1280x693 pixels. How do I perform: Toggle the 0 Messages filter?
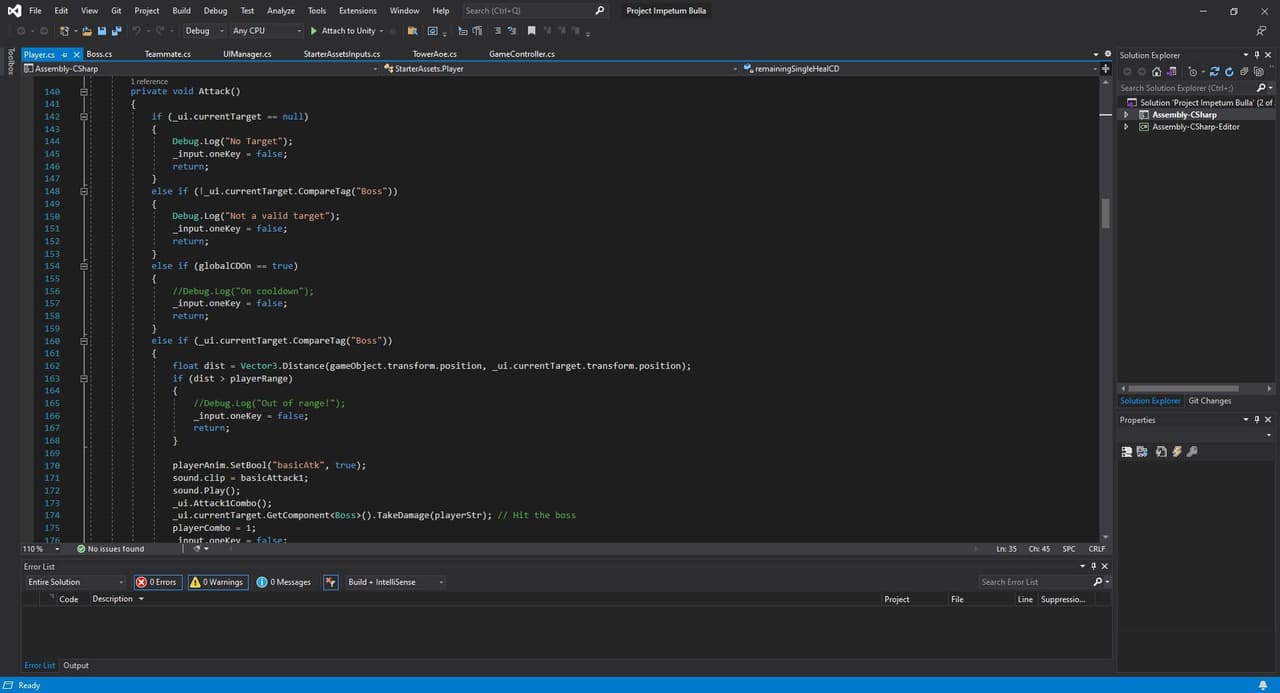284,582
